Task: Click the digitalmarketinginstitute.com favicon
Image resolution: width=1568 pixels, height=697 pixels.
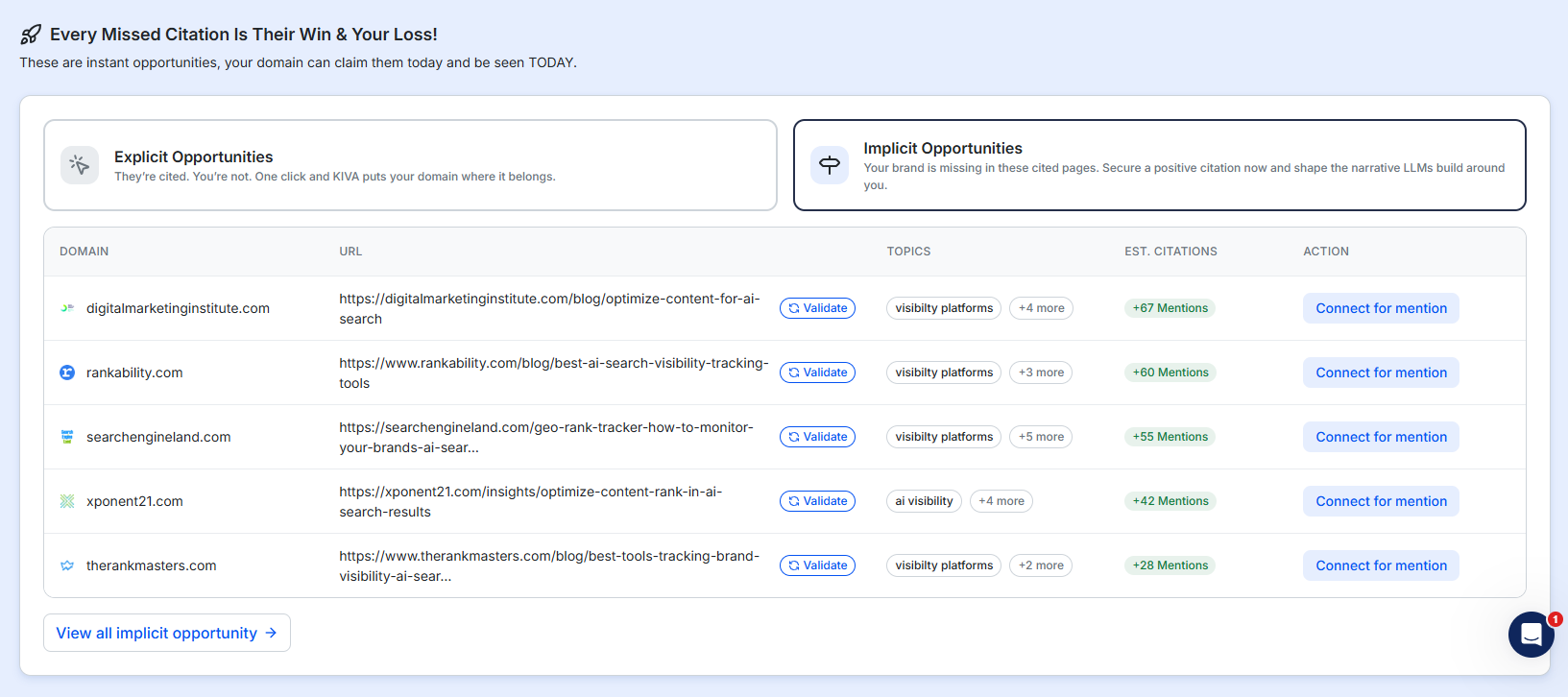Action: click(67, 308)
